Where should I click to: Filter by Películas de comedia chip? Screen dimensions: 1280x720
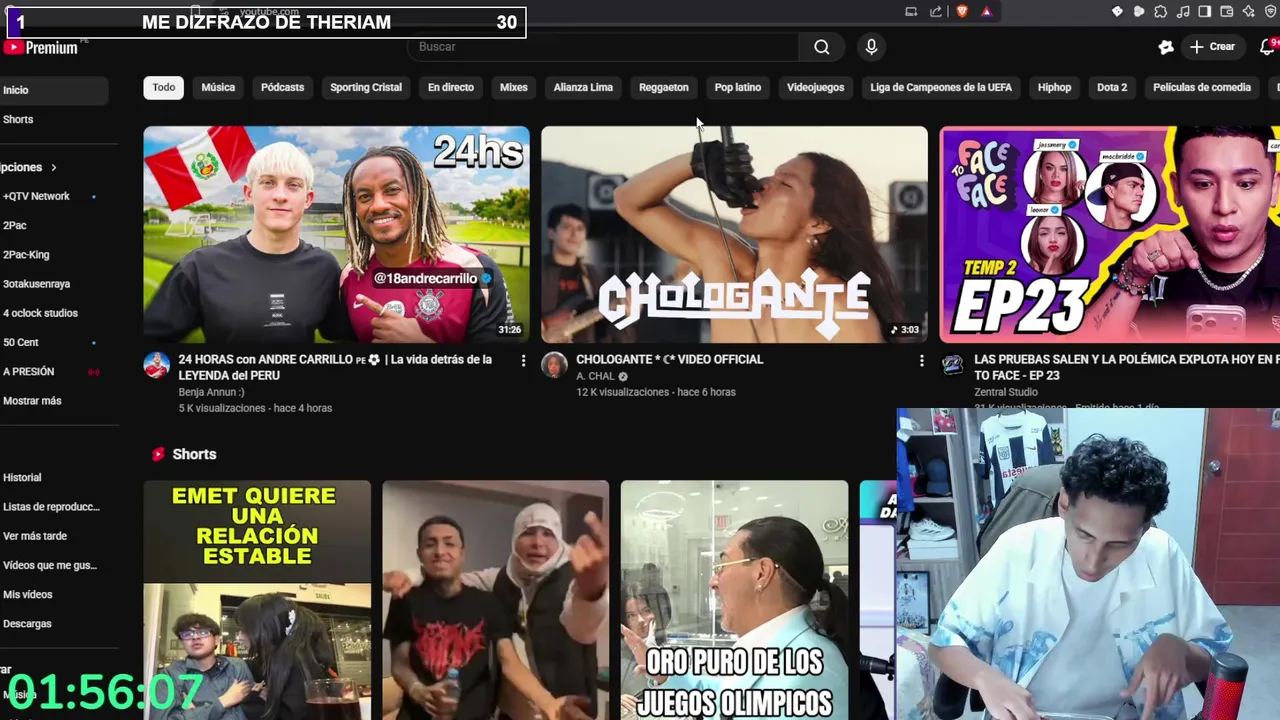click(1202, 87)
